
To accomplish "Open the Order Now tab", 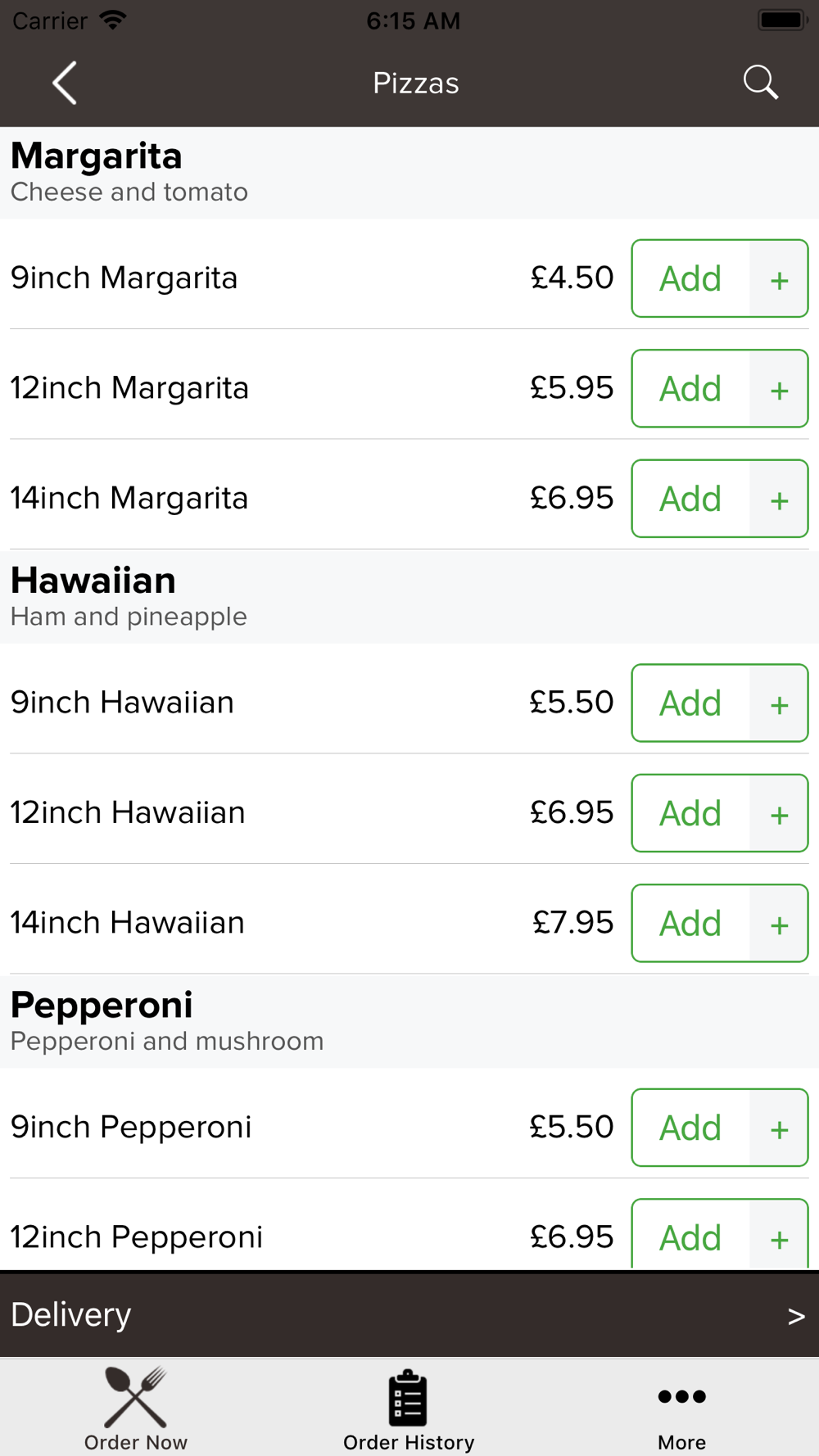I will coord(136,1409).
